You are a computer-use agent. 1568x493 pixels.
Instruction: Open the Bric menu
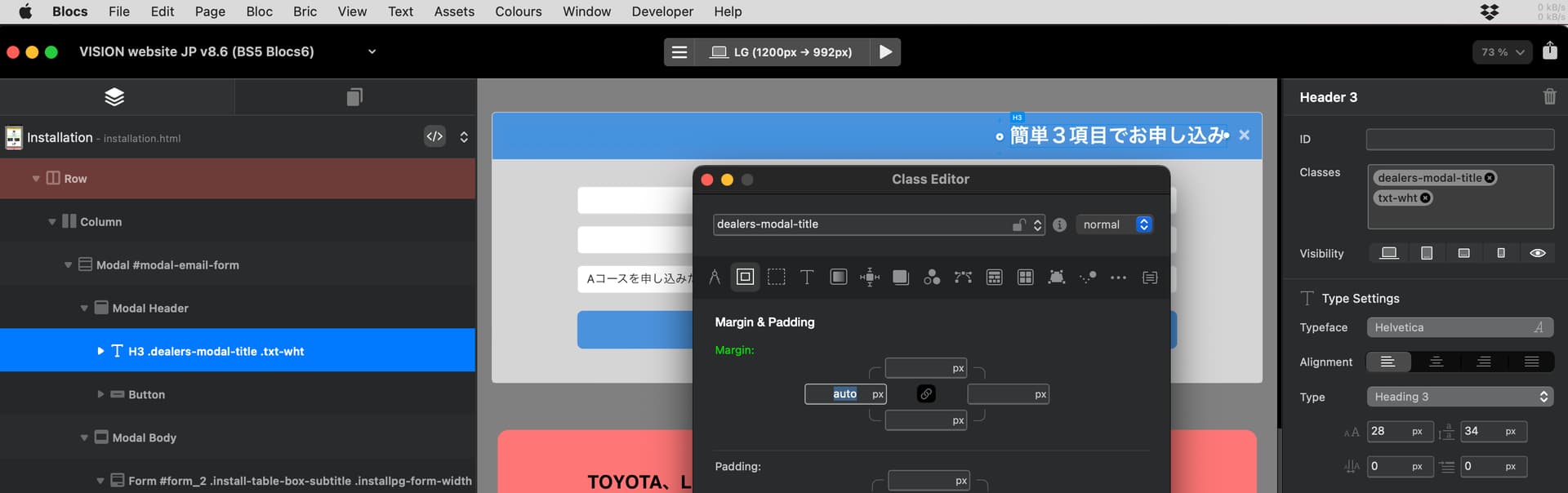click(305, 11)
